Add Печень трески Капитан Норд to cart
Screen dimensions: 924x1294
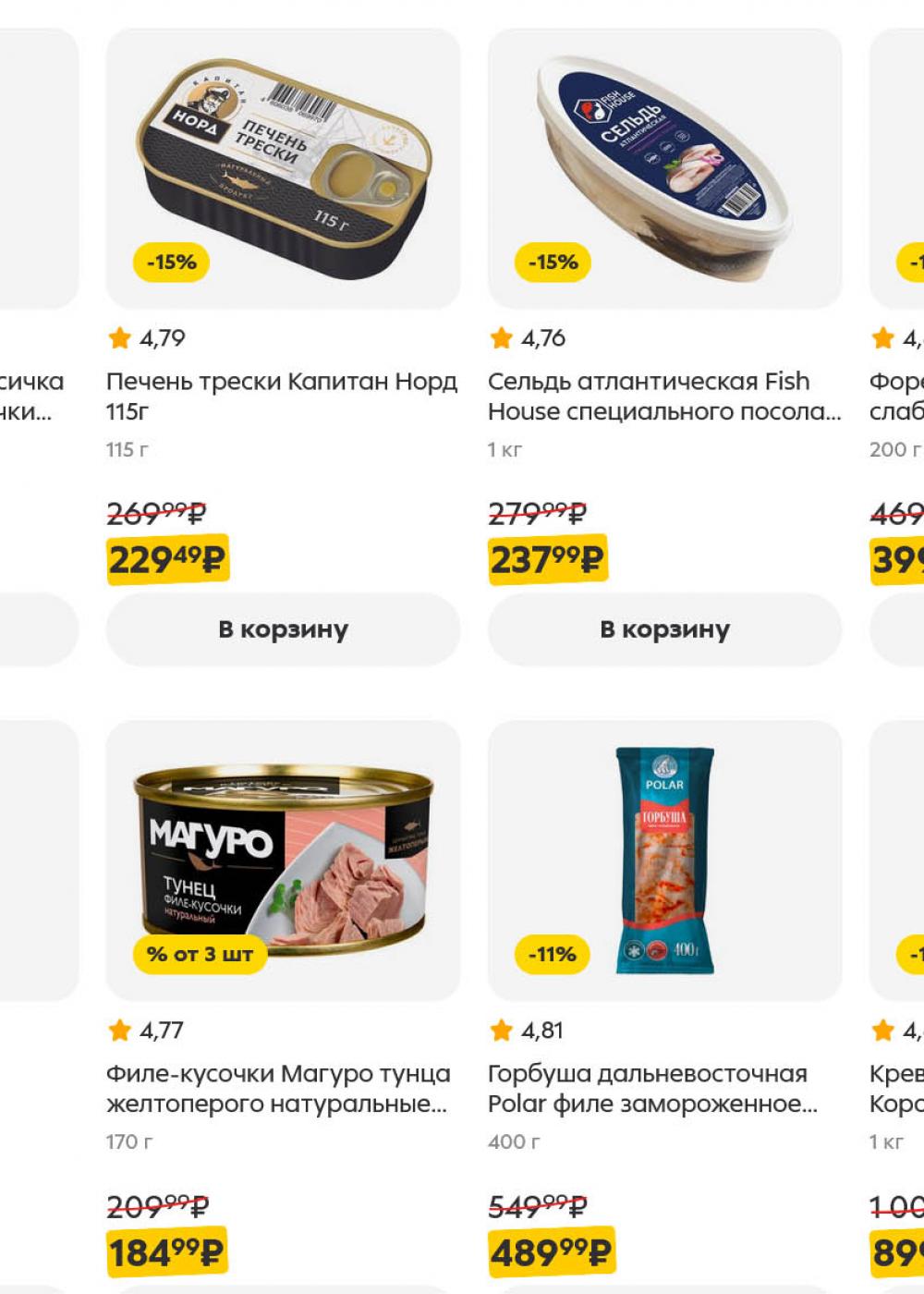pos(283,629)
